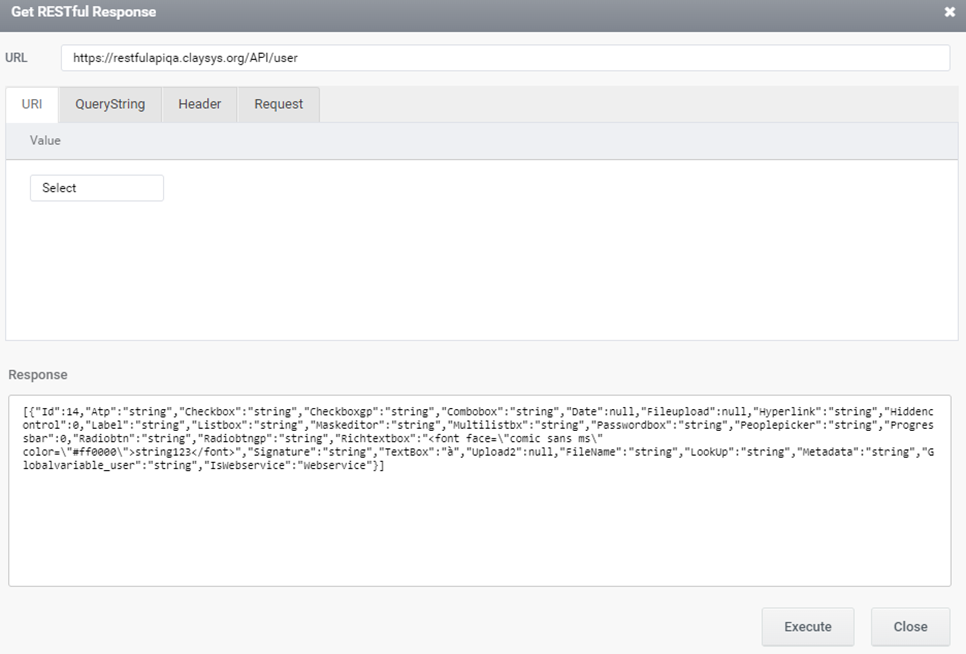
Task: Close the Get RESTful Response dialog with X
Action: tap(949, 12)
